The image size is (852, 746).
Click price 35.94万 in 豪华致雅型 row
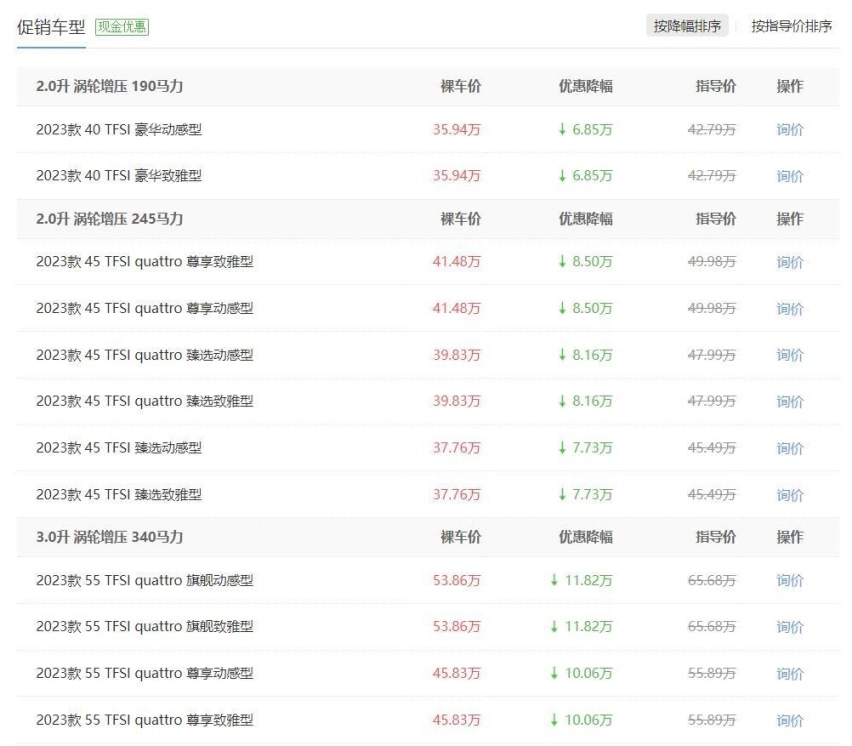[456, 175]
